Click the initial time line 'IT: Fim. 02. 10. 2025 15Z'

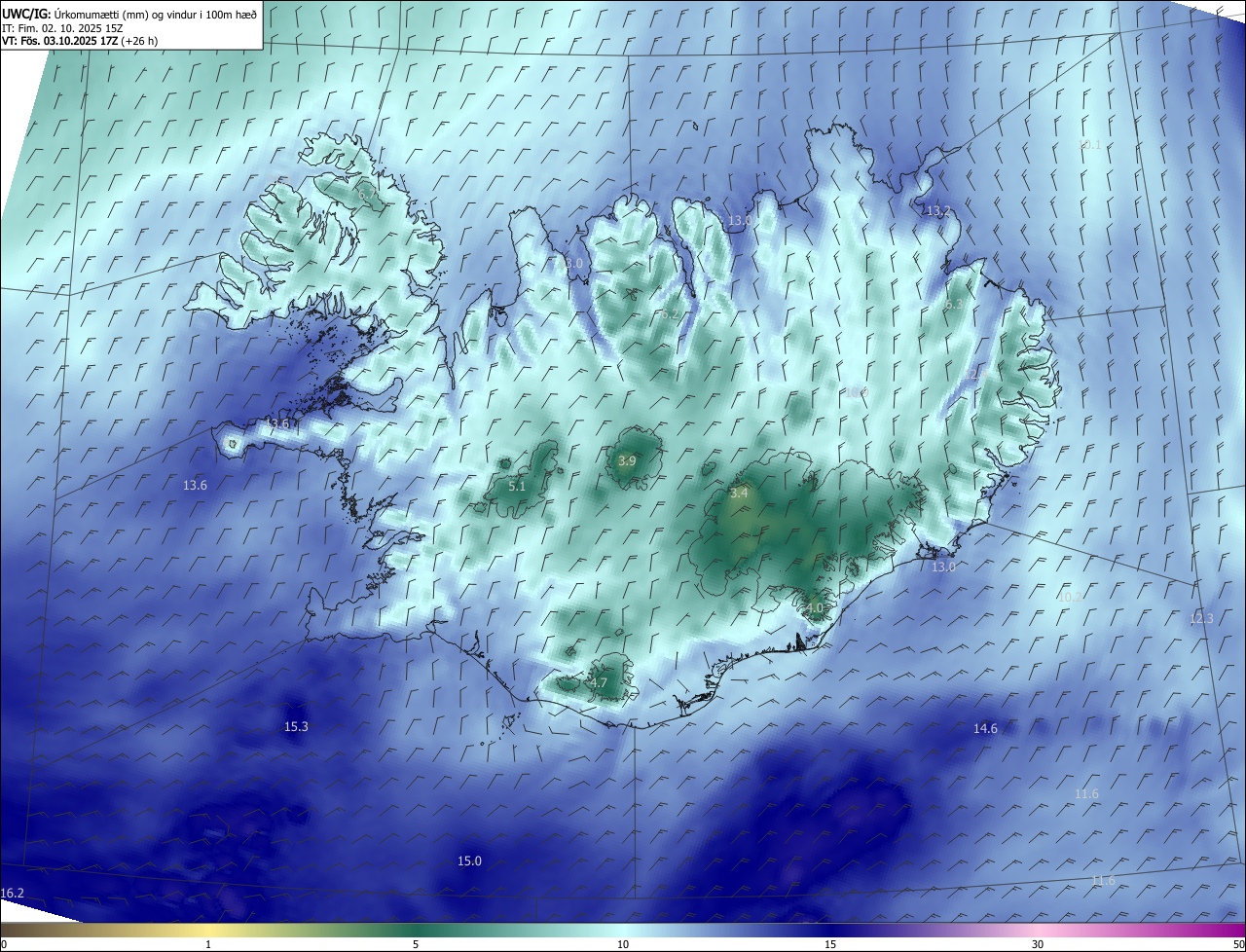pyautogui.click(x=60, y=27)
